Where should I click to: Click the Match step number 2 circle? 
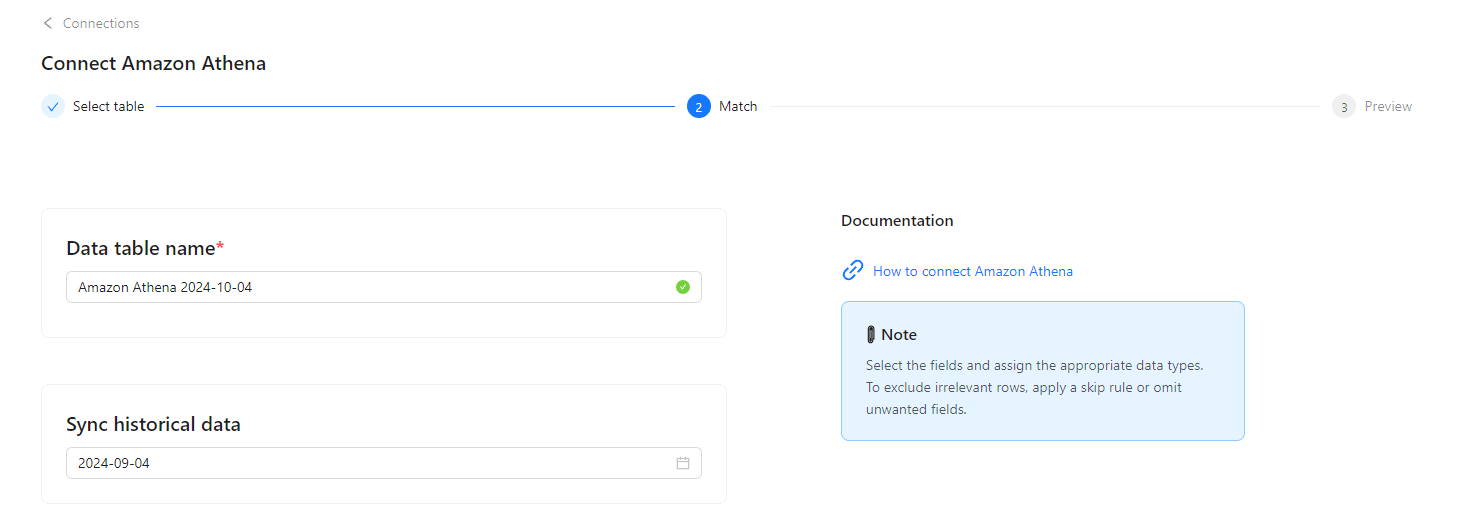click(x=699, y=106)
